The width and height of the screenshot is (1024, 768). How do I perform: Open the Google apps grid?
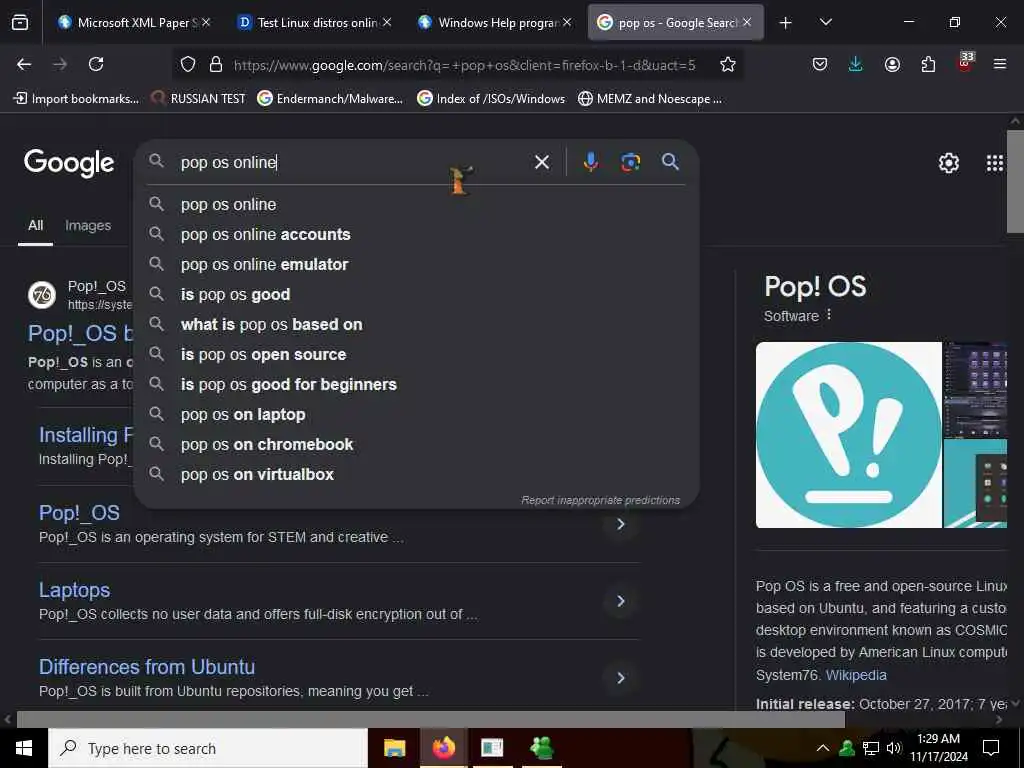tap(995, 163)
